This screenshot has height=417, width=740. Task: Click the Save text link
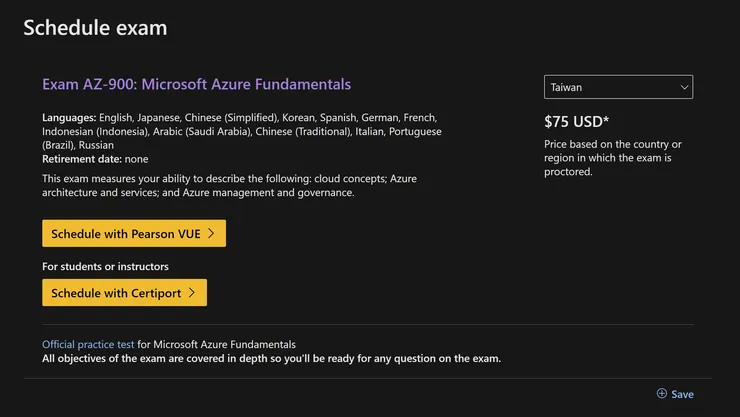click(x=682, y=394)
